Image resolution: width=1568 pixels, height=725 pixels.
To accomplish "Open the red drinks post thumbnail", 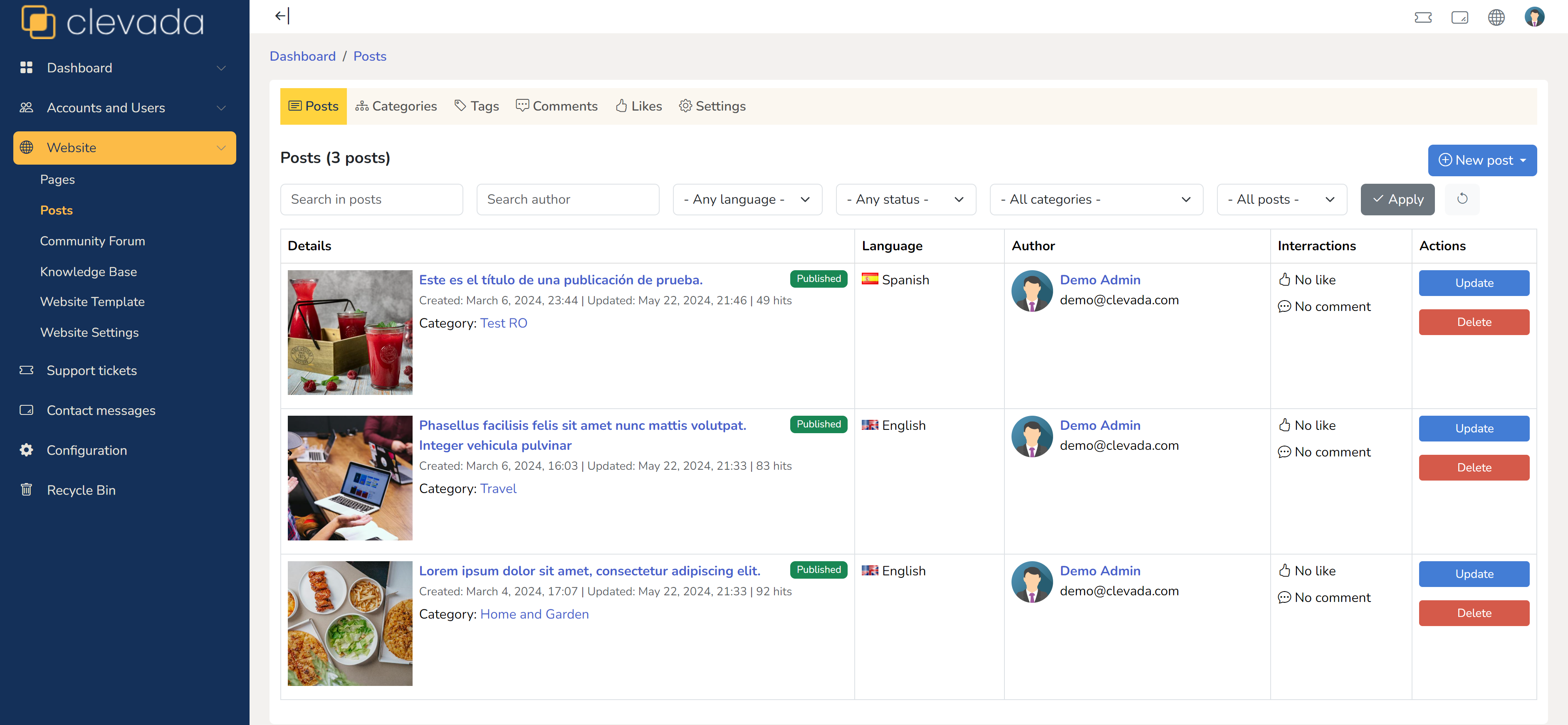I will [x=350, y=332].
